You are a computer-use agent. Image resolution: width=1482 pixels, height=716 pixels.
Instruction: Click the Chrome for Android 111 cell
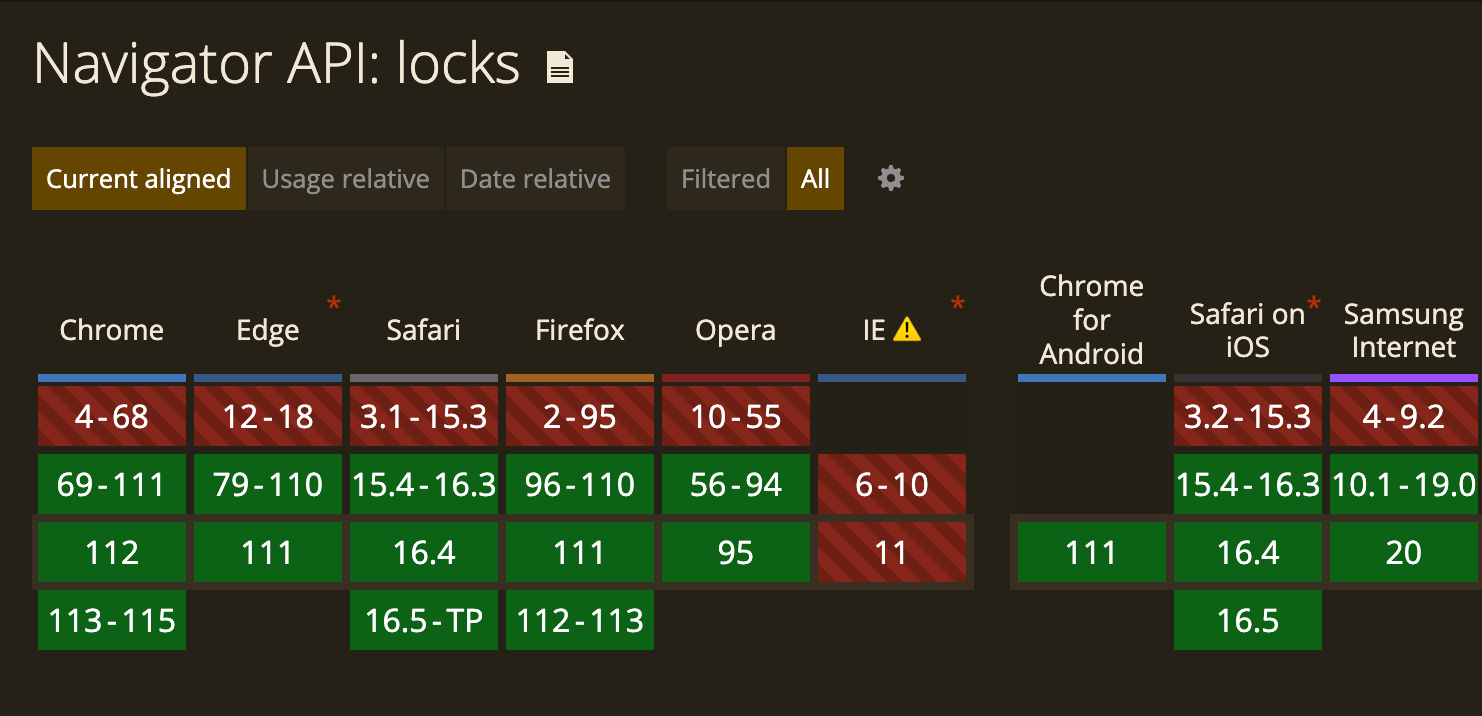1092,553
